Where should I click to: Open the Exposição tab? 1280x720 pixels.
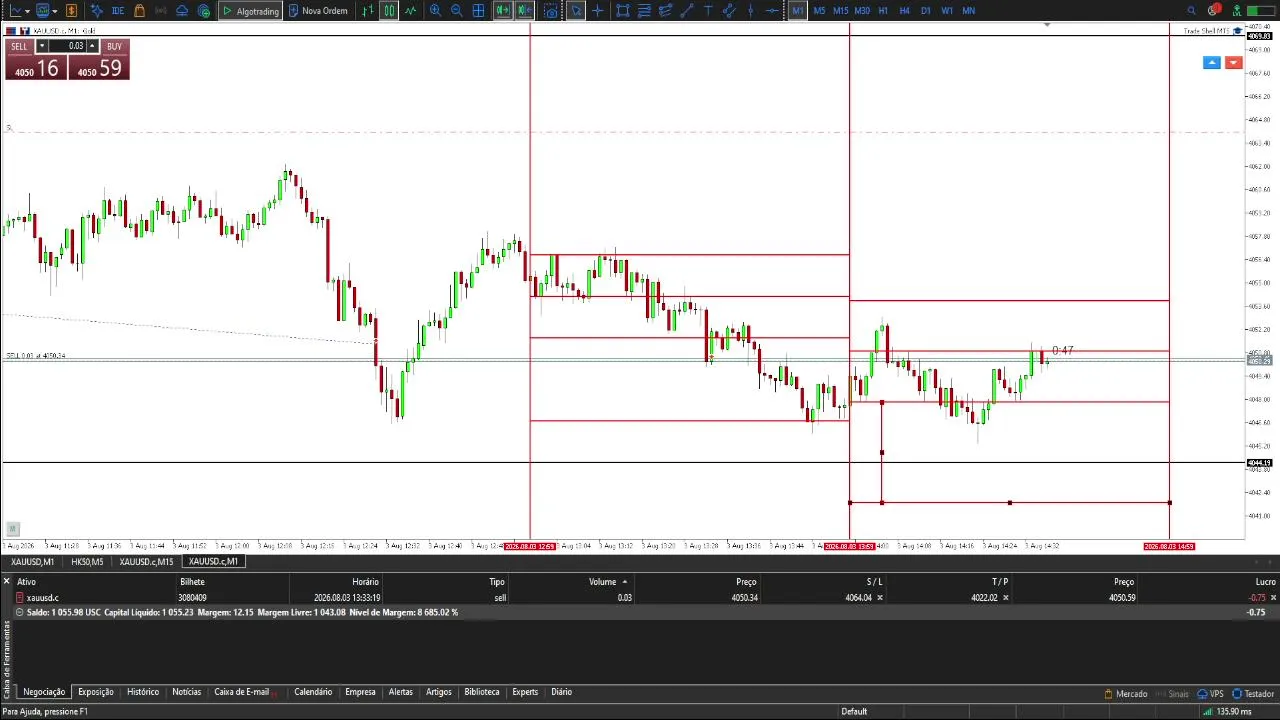click(x=96, y=692)
